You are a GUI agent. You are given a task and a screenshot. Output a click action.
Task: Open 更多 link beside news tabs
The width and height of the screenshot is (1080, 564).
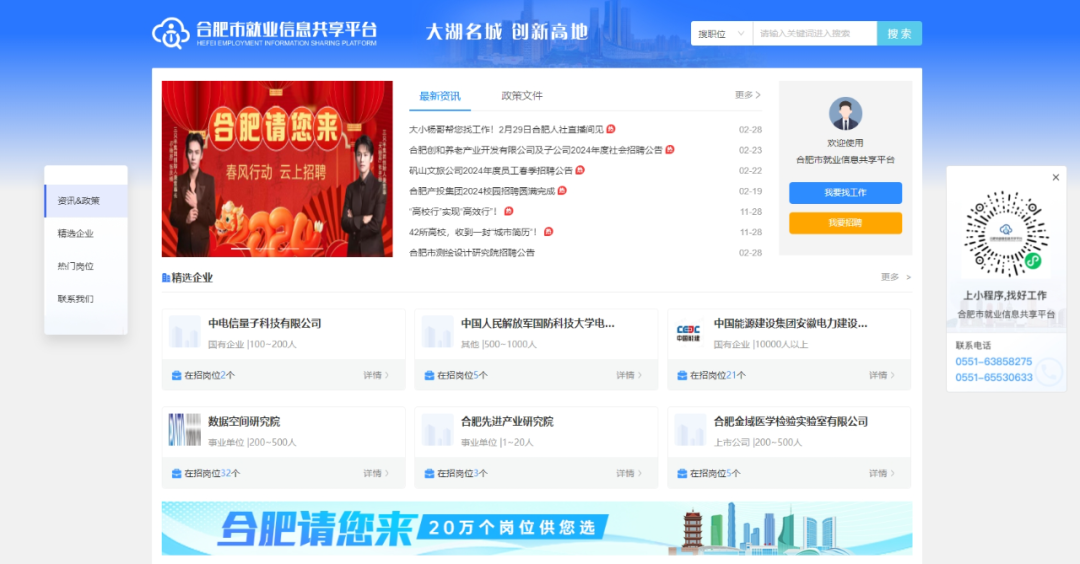[x=748, y=95]
